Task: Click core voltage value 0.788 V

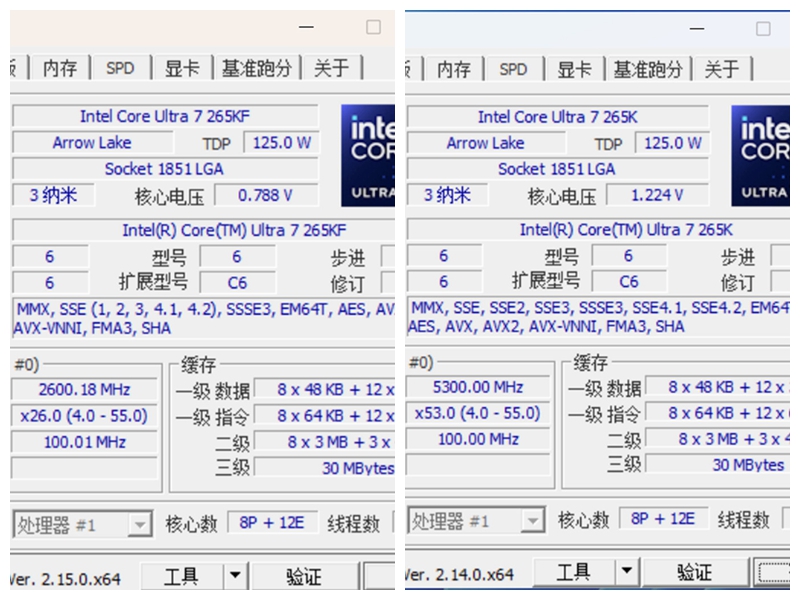Action: point(265,195)
